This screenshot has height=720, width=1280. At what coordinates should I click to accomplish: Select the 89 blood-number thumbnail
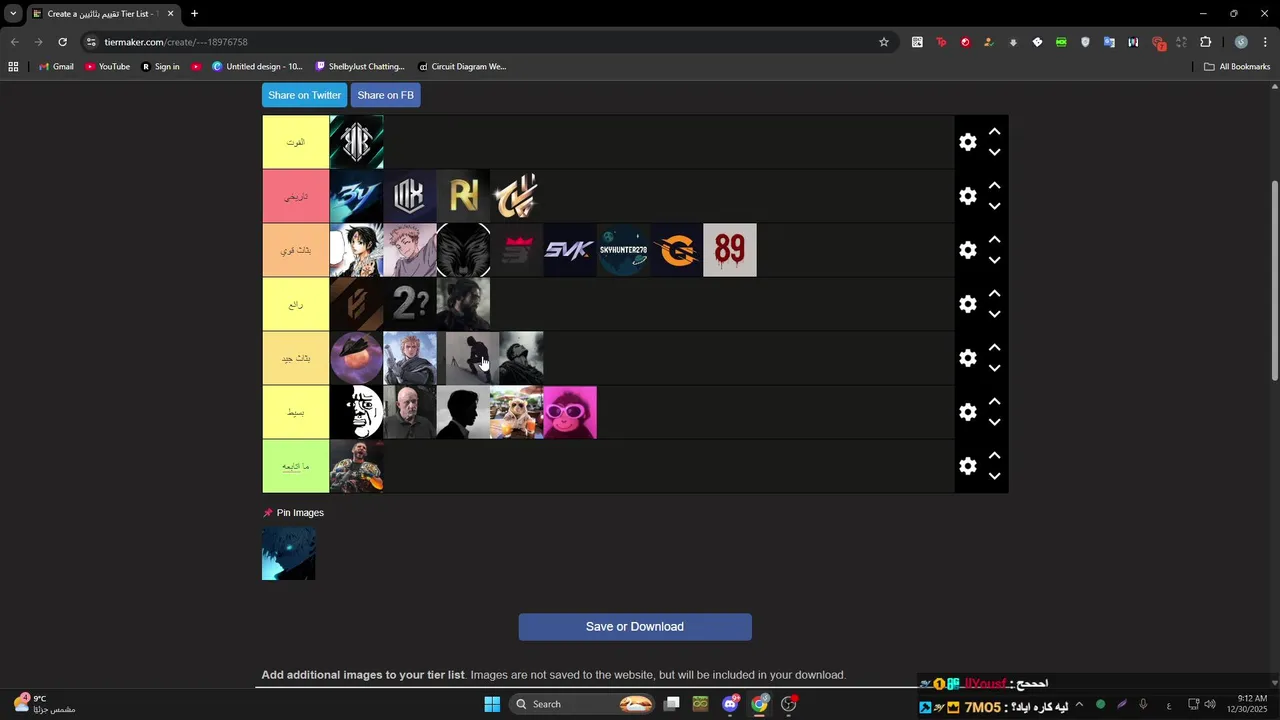coord(730,250)
